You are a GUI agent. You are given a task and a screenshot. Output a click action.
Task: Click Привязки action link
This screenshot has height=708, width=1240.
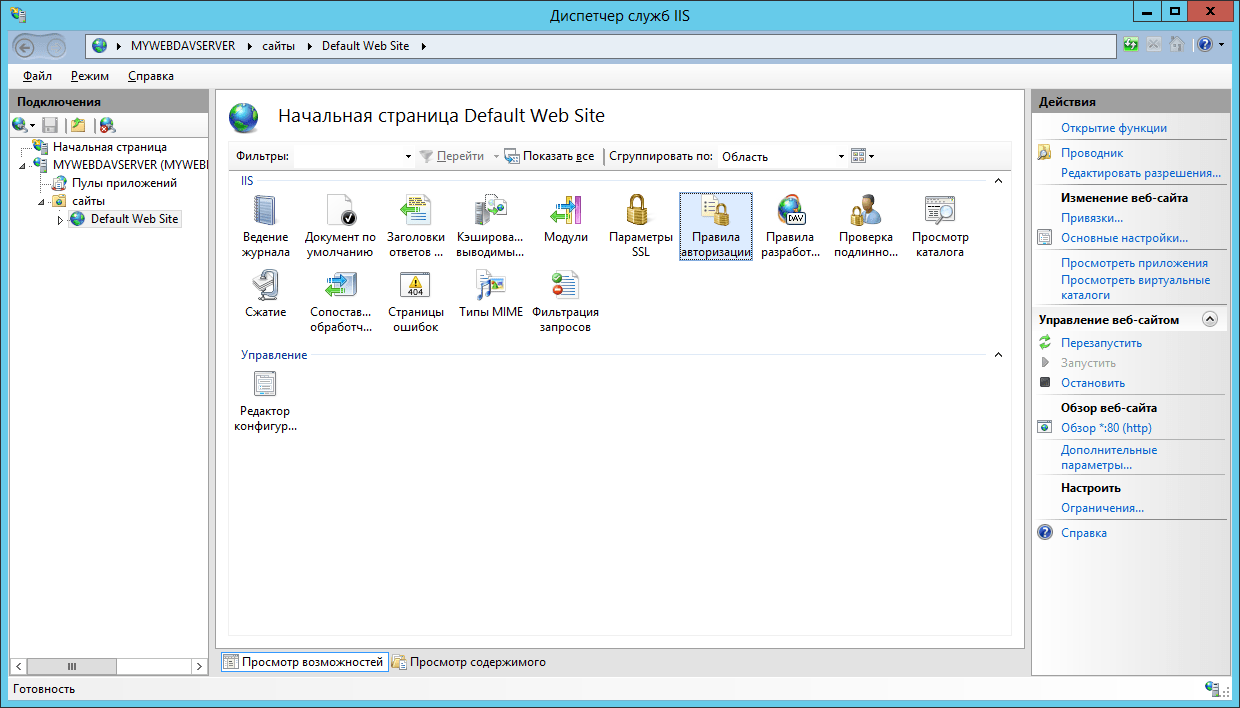click(1092, 218)
